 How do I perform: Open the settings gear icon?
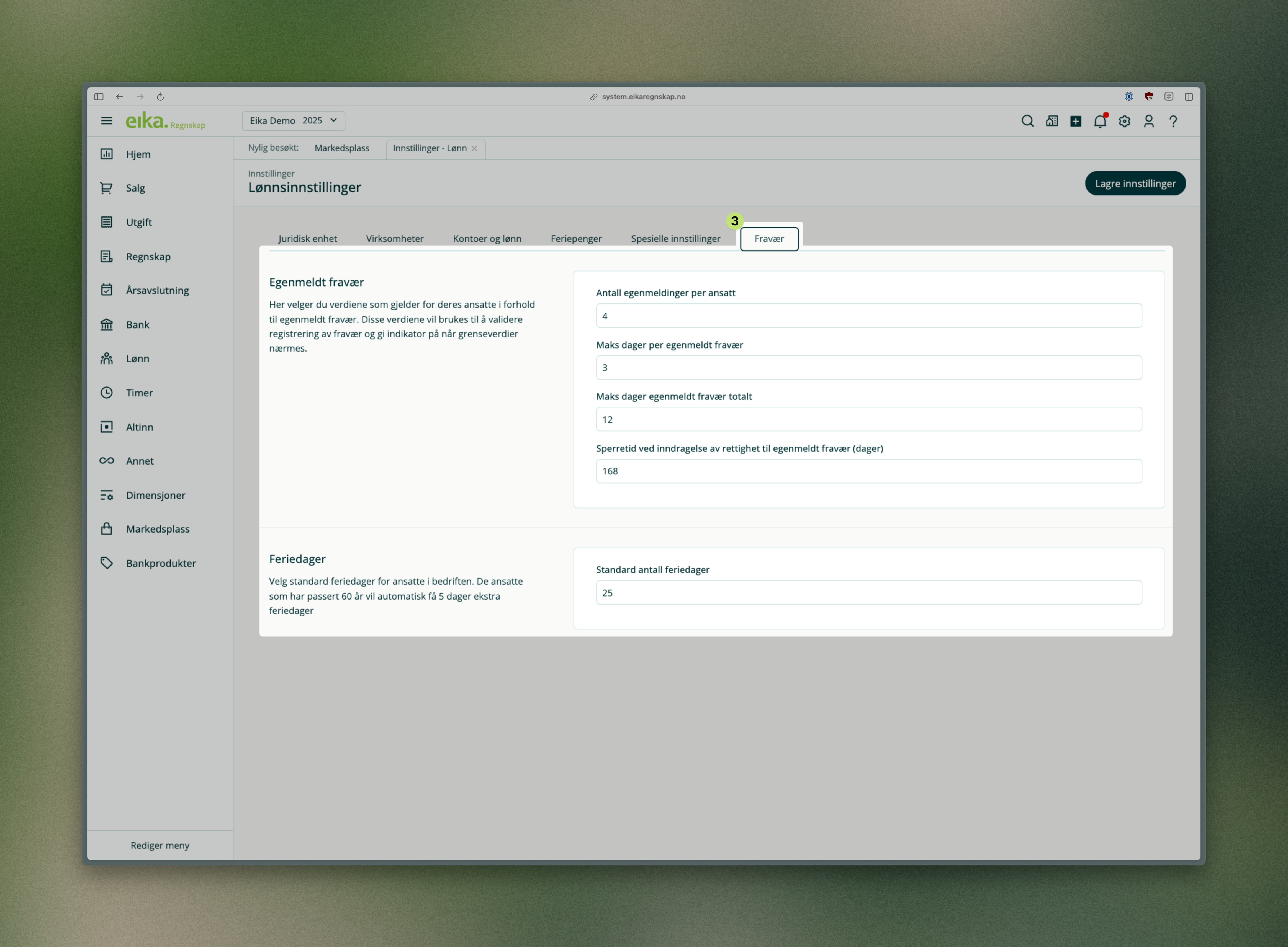pyautogui.click(x=1124, y=121)
